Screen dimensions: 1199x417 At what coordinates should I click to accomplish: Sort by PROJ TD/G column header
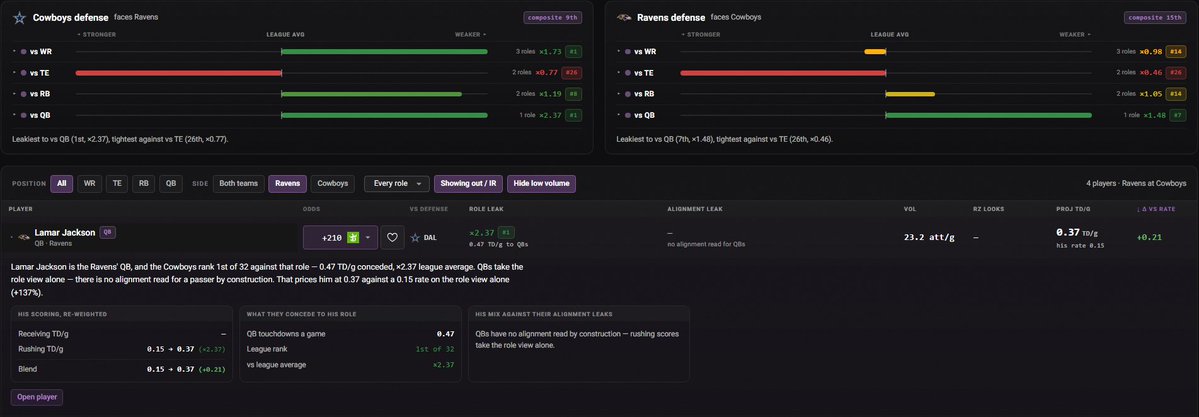(x=1073, y=209)
